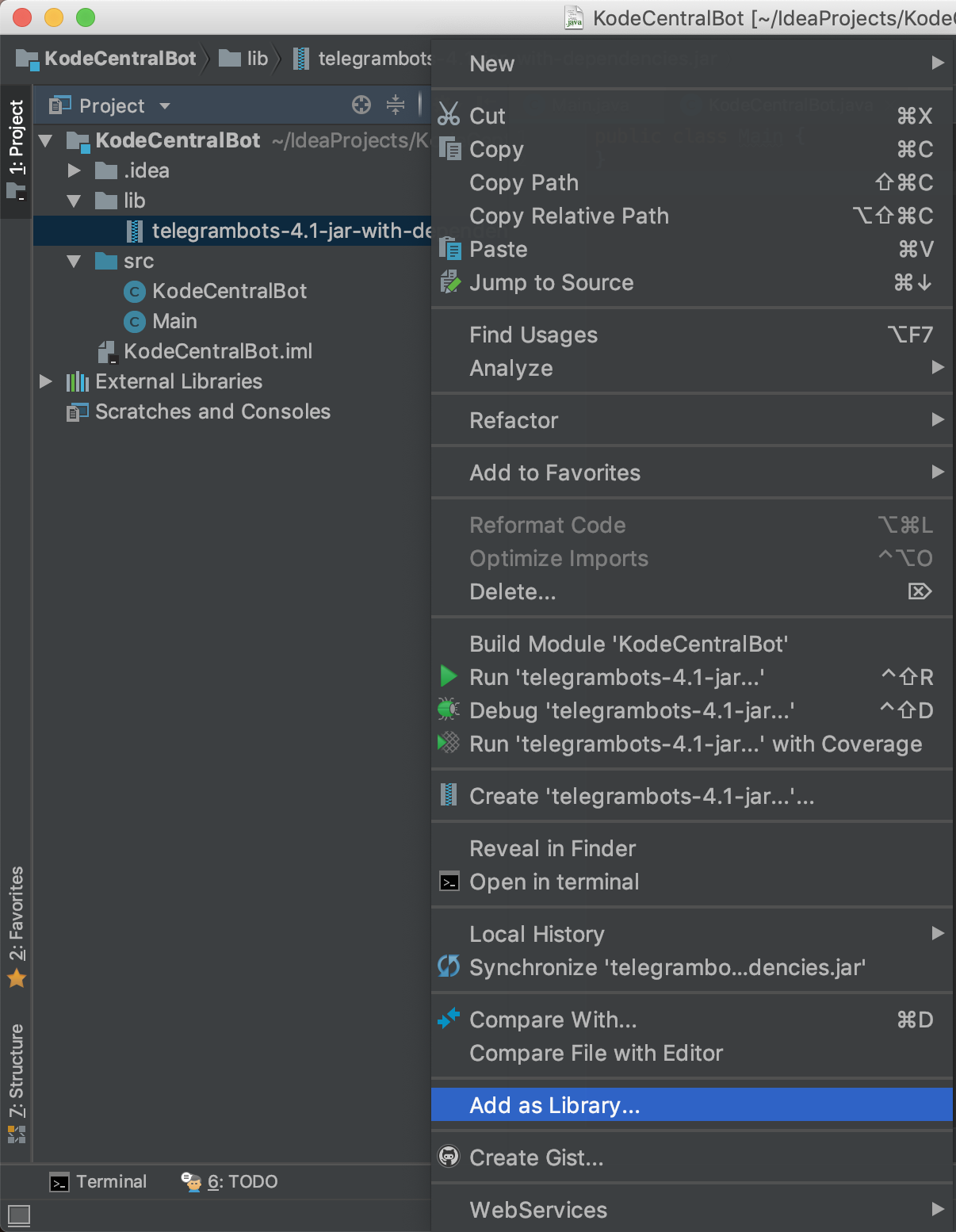Select Compare File with Editor
The height and width of the screenshot is (1232, 956).
click(692, 1053)
